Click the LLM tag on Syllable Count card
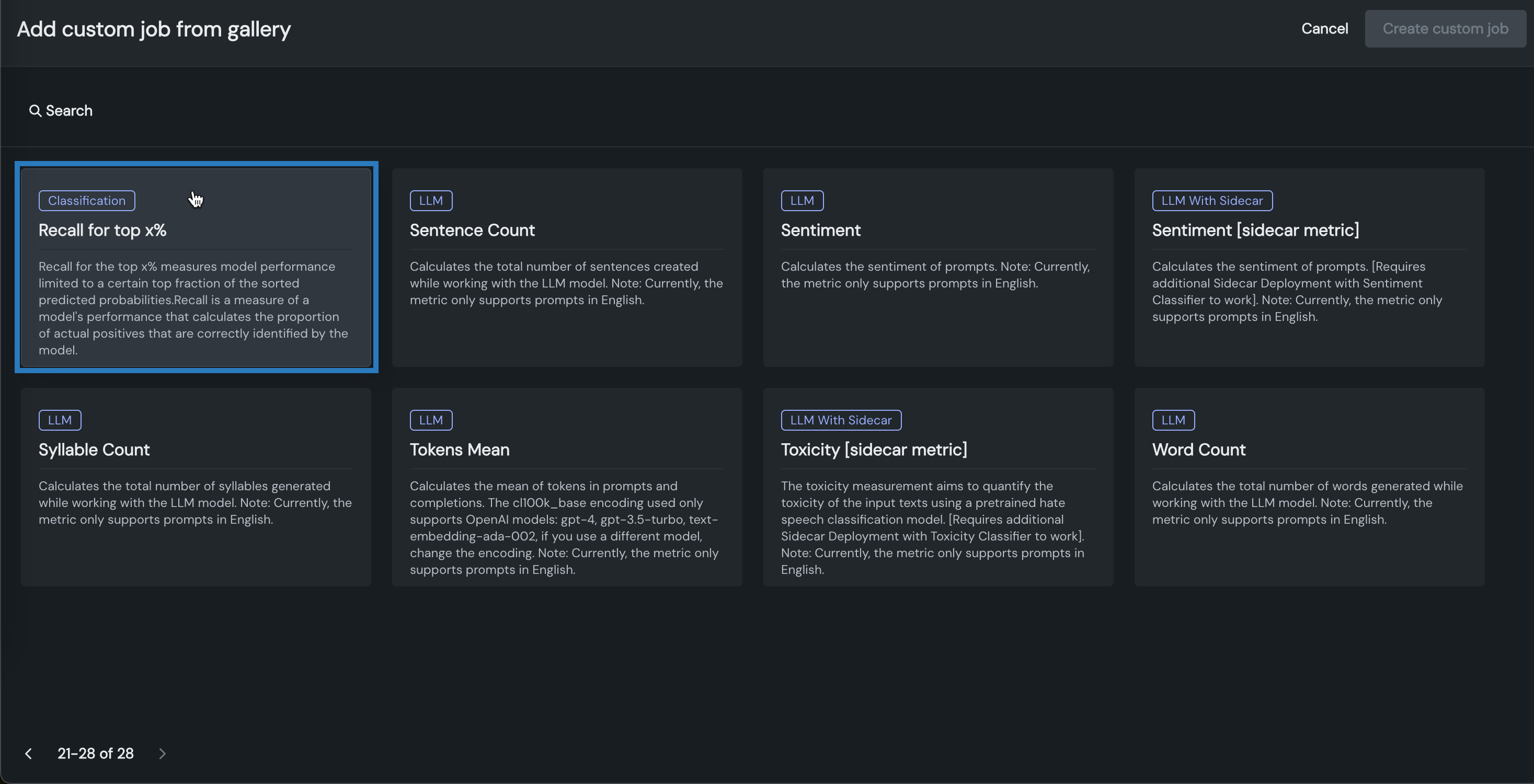 tap(60, 420)
